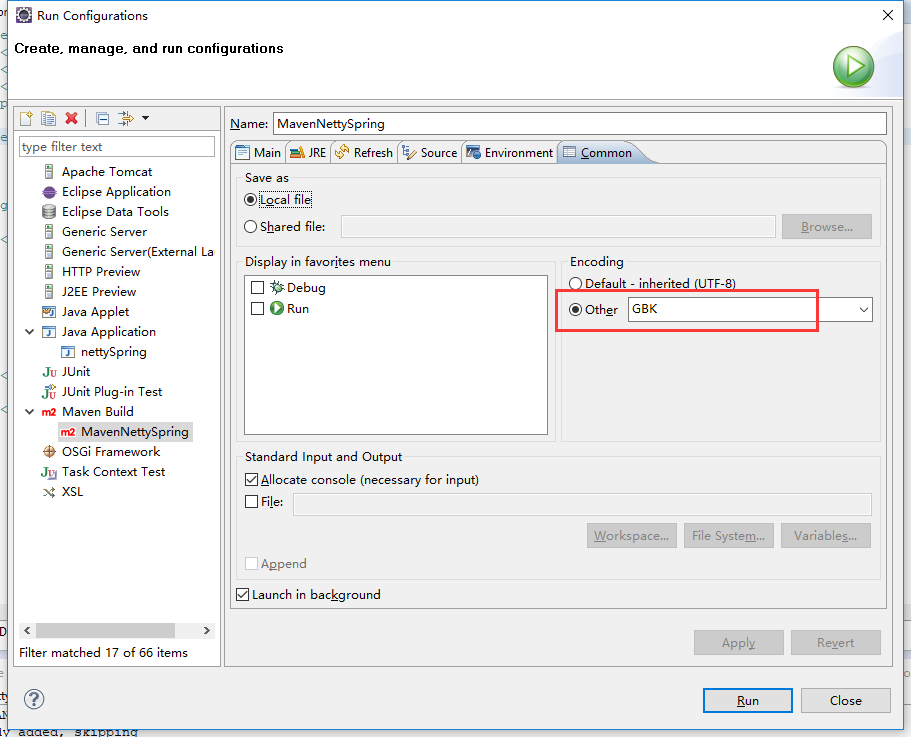Screen dimensions: 911x737
Task: Open the GBK encoding dropdown
Action: click(x=863, y=309)
